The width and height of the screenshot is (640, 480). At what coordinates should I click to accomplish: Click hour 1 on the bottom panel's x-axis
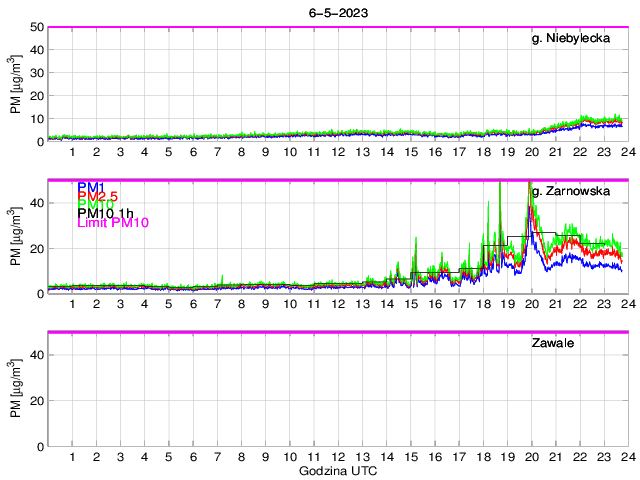pos(73,456)
